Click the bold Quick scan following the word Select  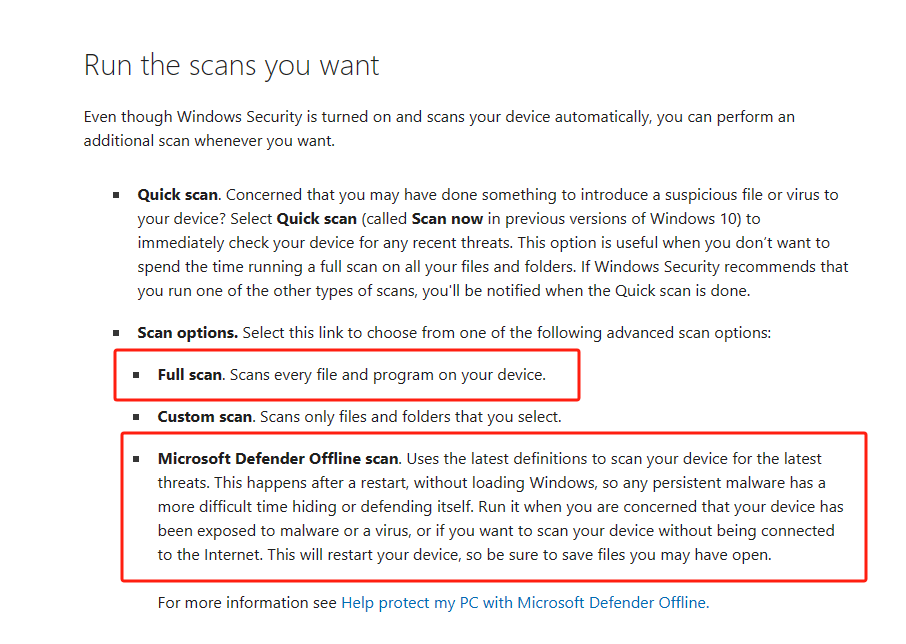click(x=315, y=218)
